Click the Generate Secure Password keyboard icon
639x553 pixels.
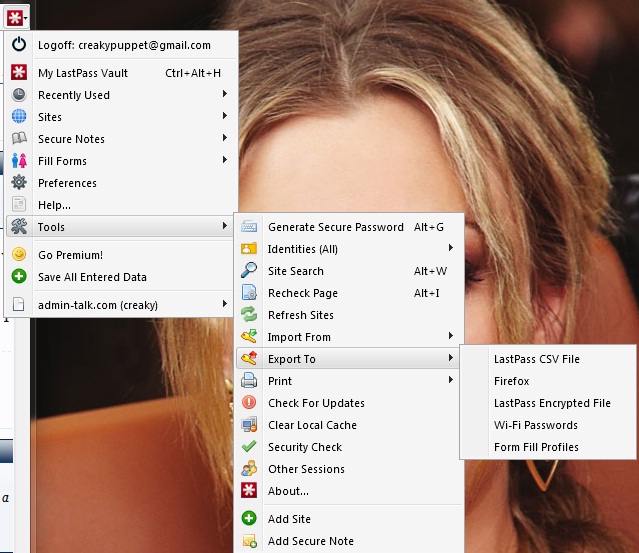[249, 227]
